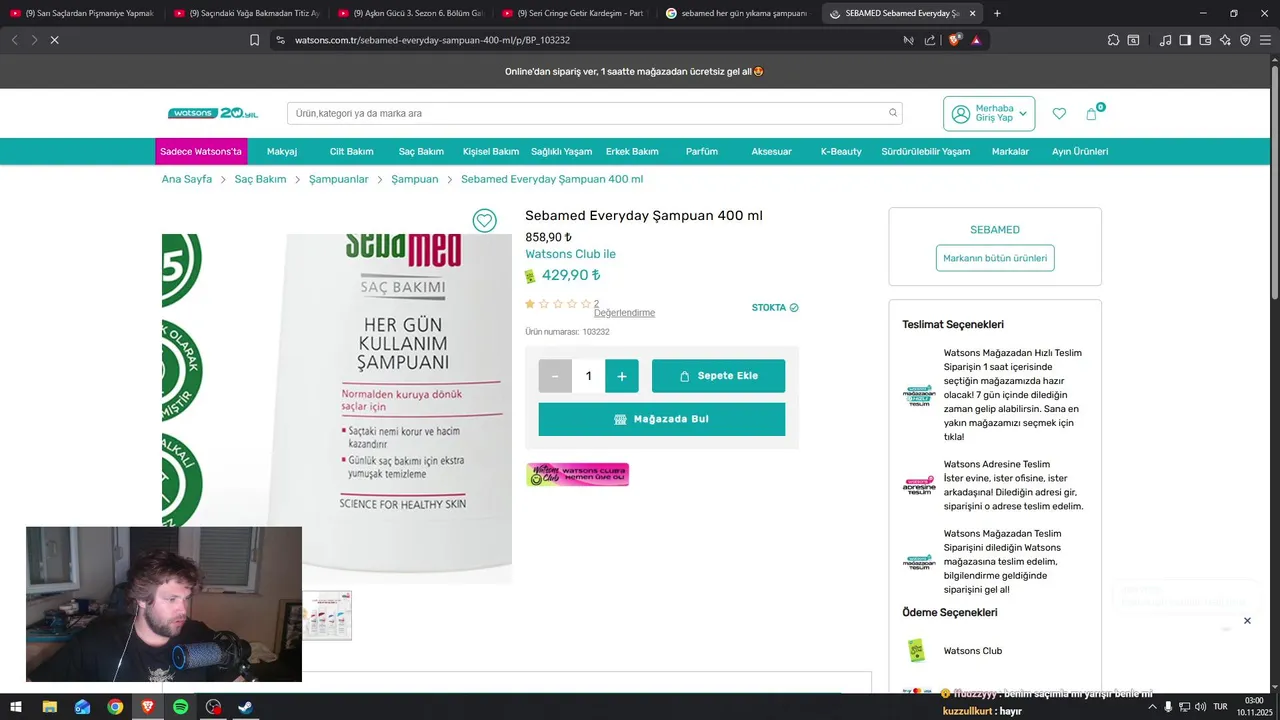Click the Watsons Club ile link
The height and width of the screenshot is (720, 1280).
tap(571, 254)
